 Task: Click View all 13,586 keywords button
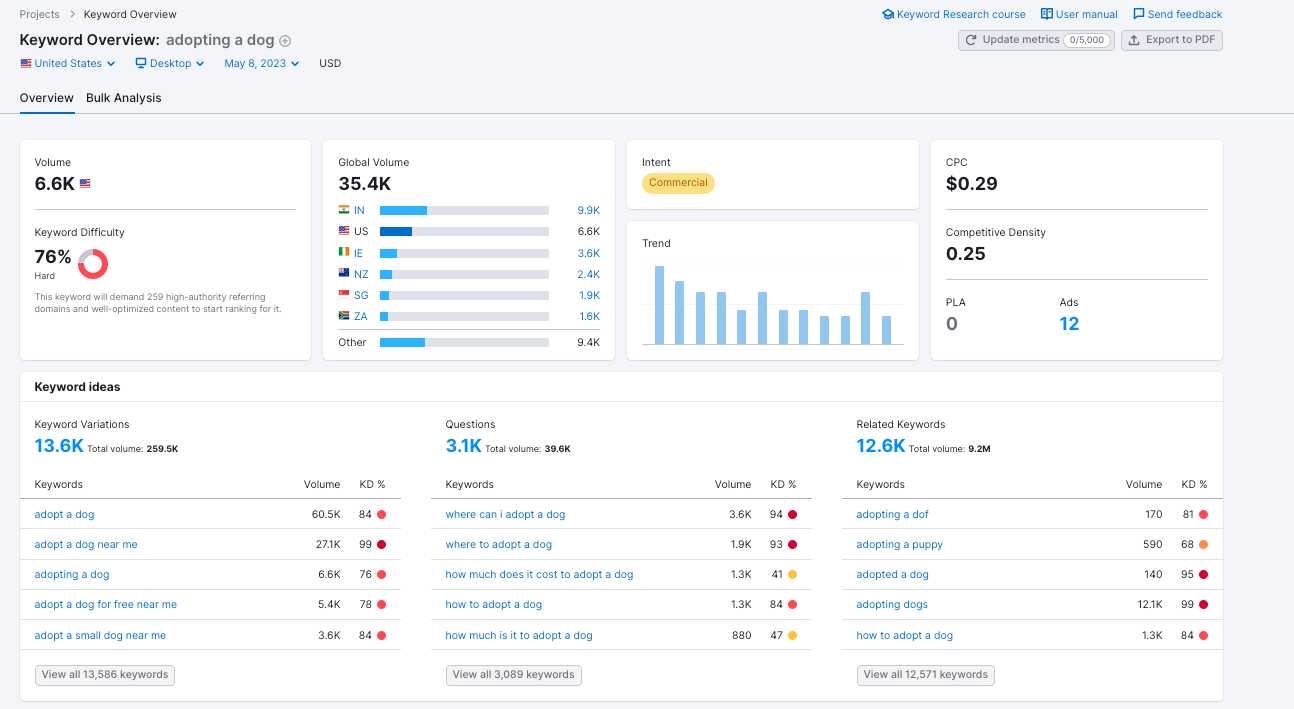click(105, 675)
